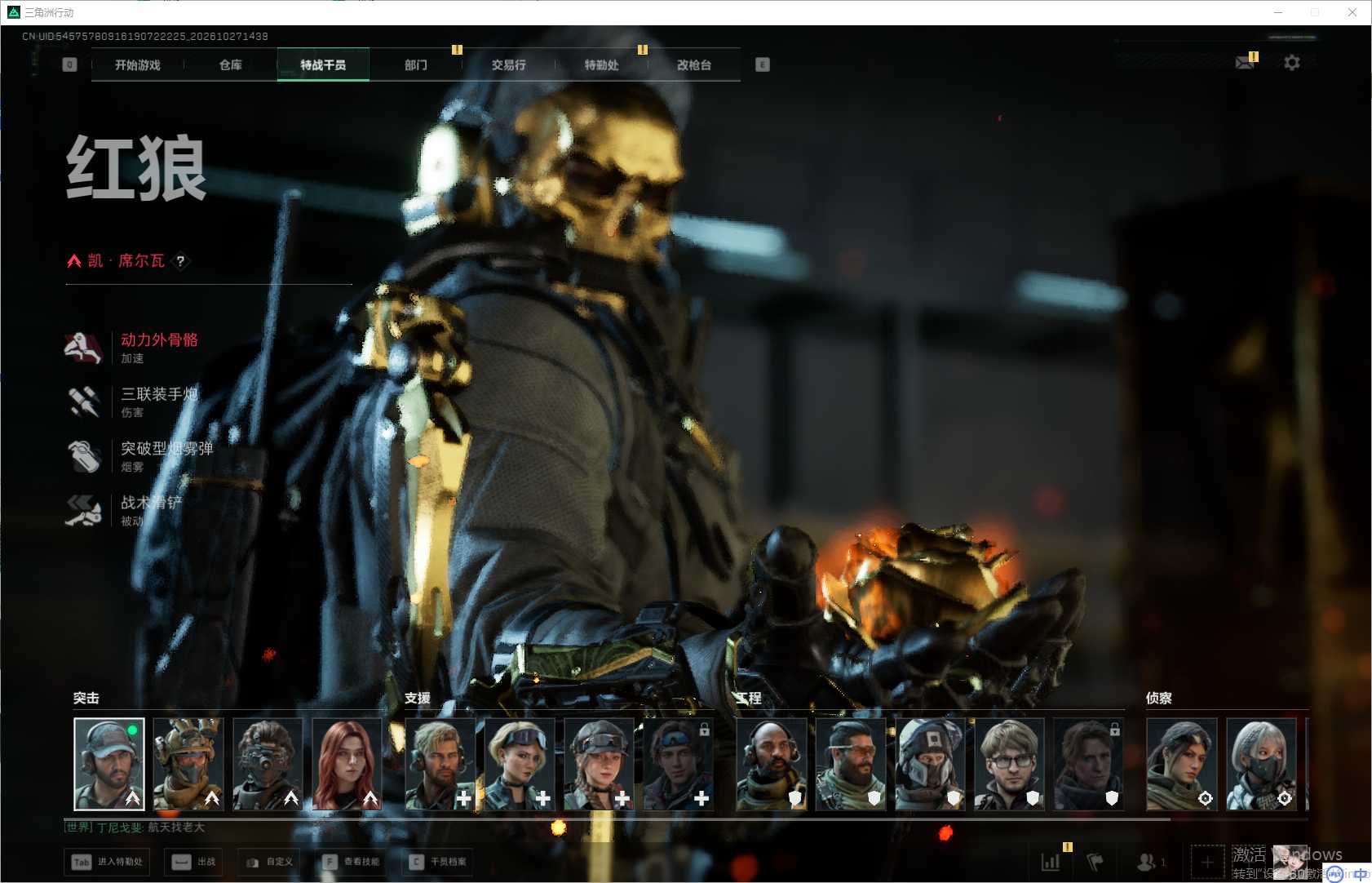Select the blonde 支援 operator with goggles
1372x883 pixels.
coord(519,764)
